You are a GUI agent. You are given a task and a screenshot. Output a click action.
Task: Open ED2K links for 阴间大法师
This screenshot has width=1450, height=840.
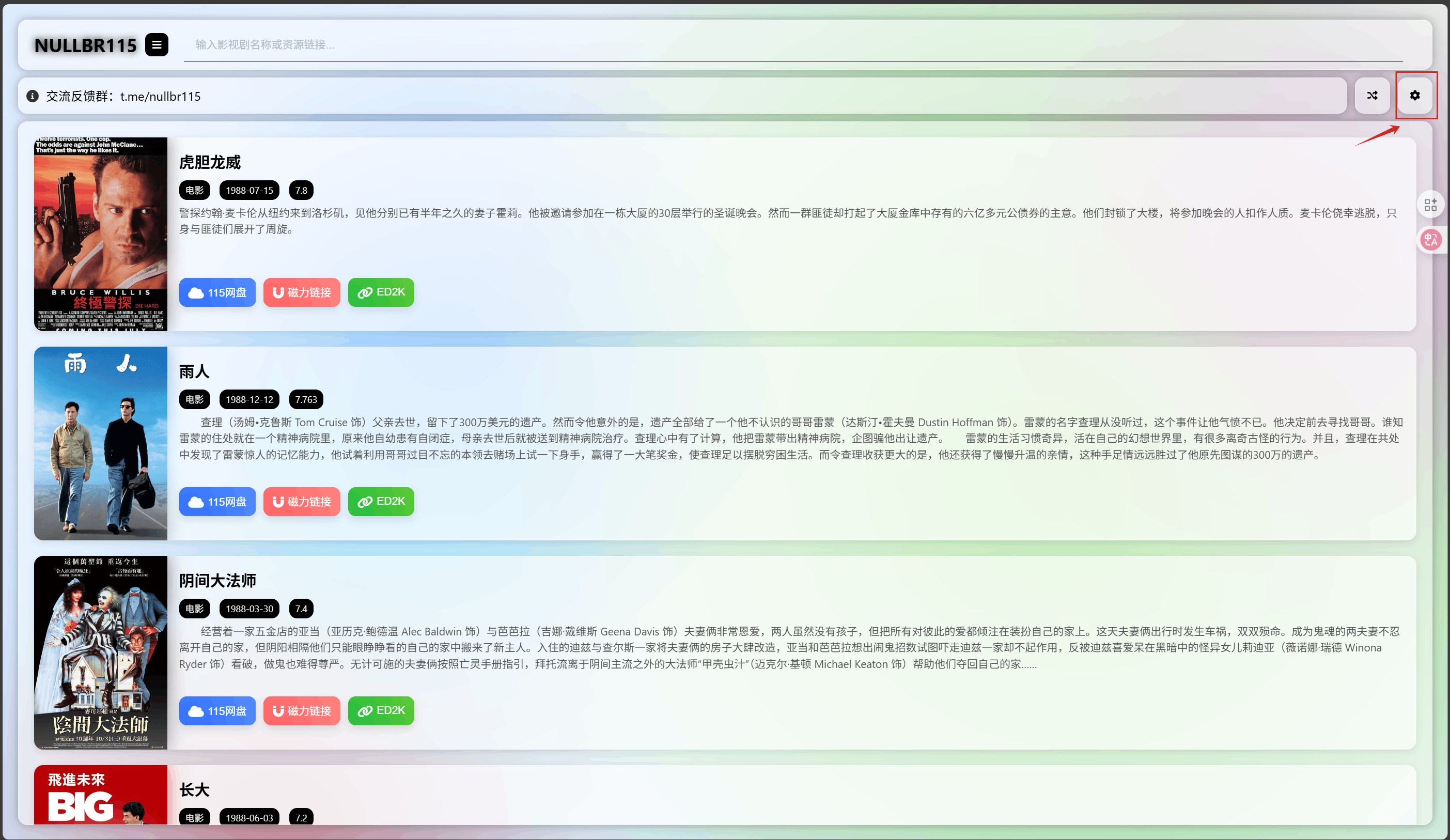click(381, 710)
